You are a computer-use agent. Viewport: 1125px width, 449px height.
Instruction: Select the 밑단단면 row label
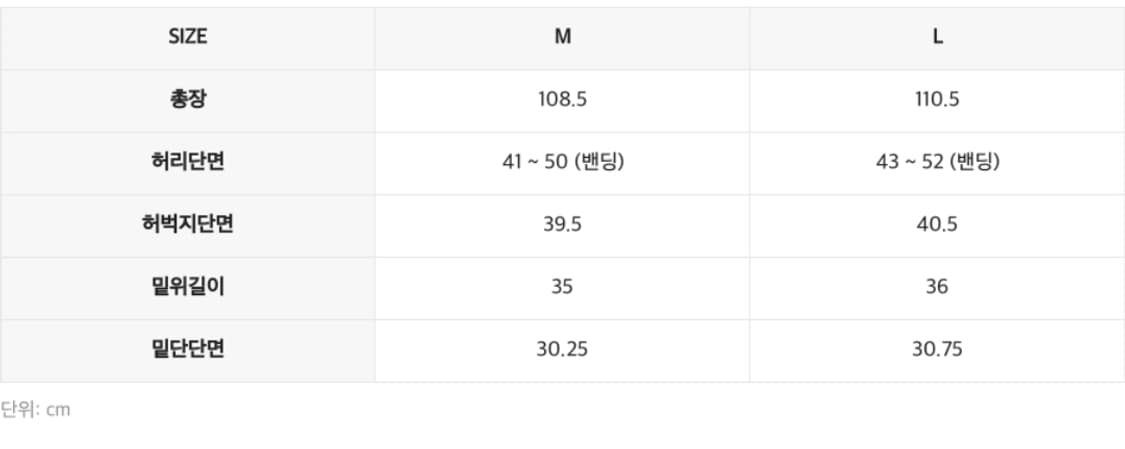click(x=187, y=349)
